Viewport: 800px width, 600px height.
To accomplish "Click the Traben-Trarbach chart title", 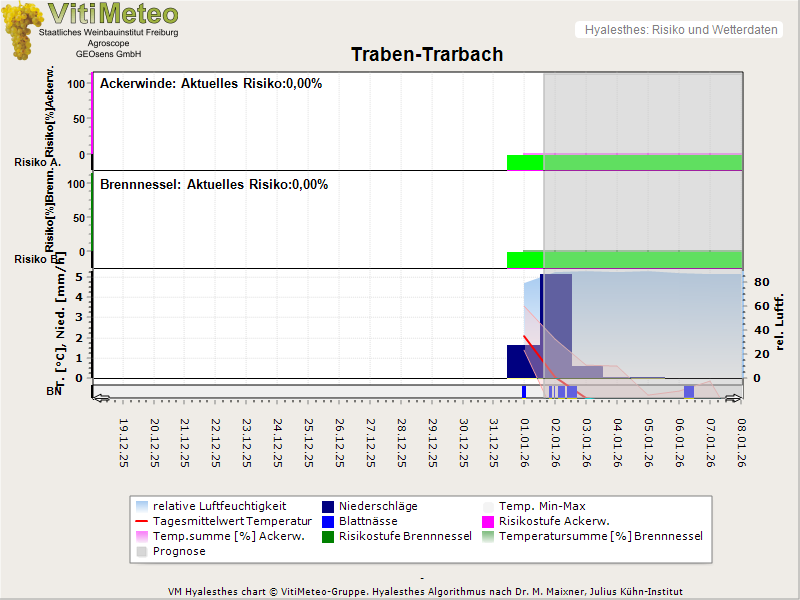I will [427, 54].
